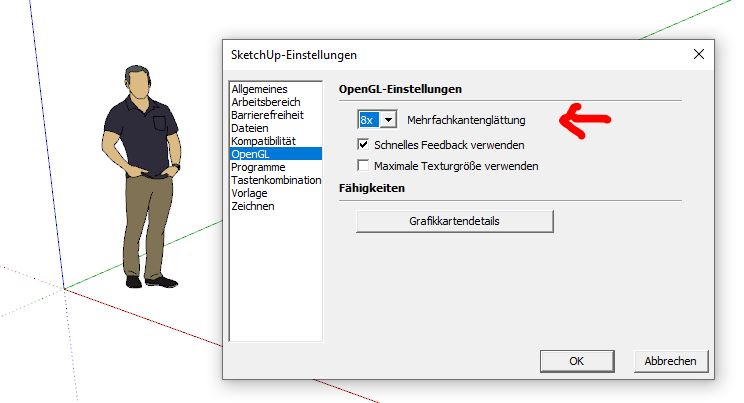This screenshot has height=403, width=744.
Task: Choose Kompatibilität from the category list
Action: pos(263,141)
